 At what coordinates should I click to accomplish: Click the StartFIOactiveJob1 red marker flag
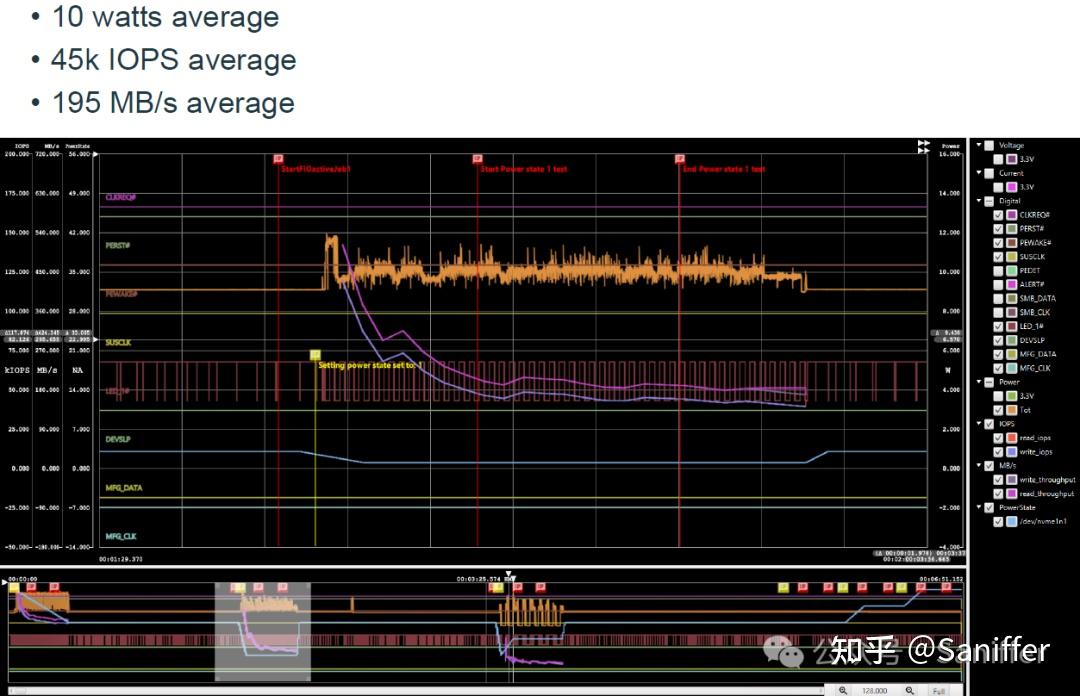pos(278,158)
